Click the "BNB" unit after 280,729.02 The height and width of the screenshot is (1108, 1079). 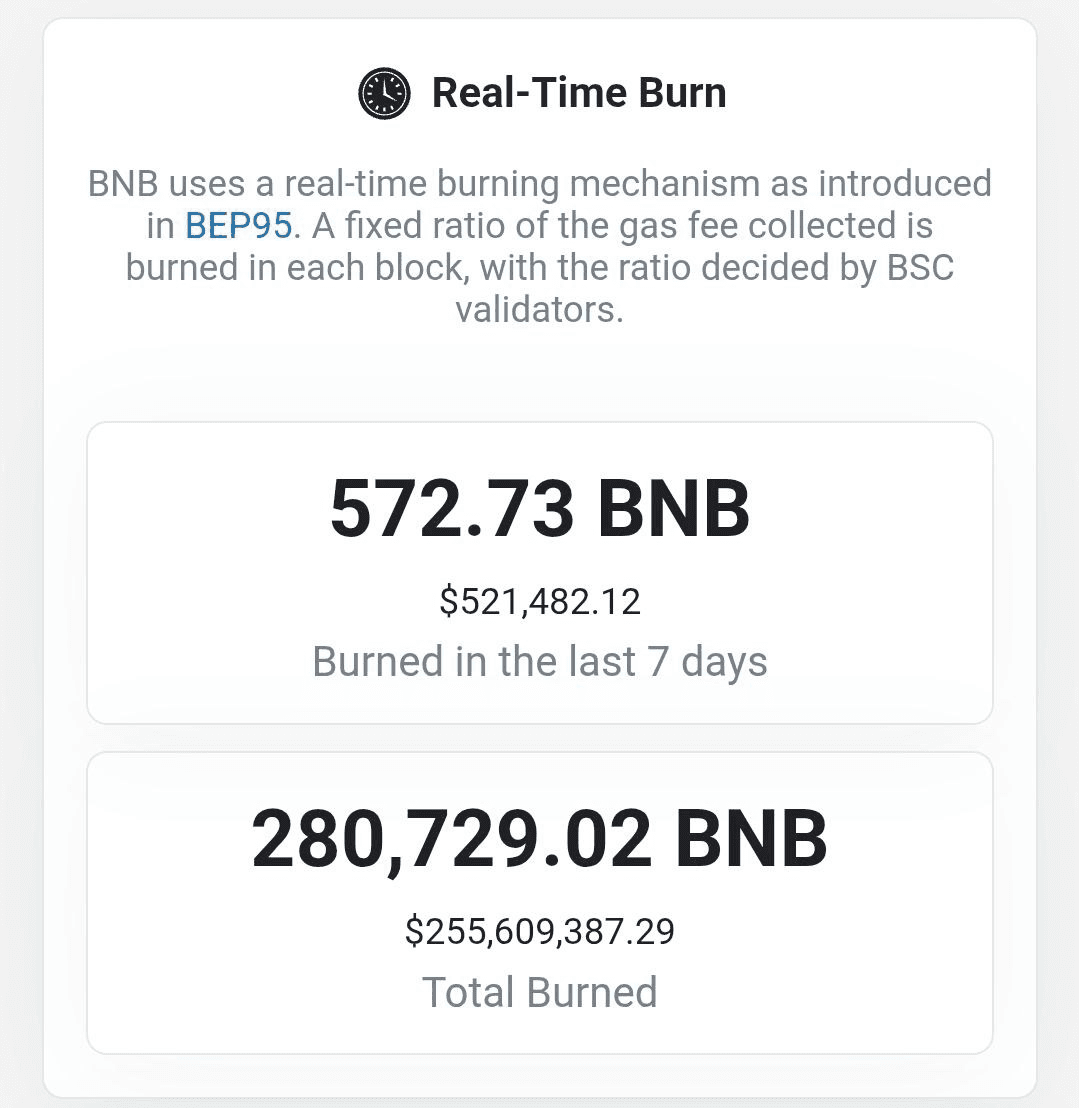[x=751, y=838]
